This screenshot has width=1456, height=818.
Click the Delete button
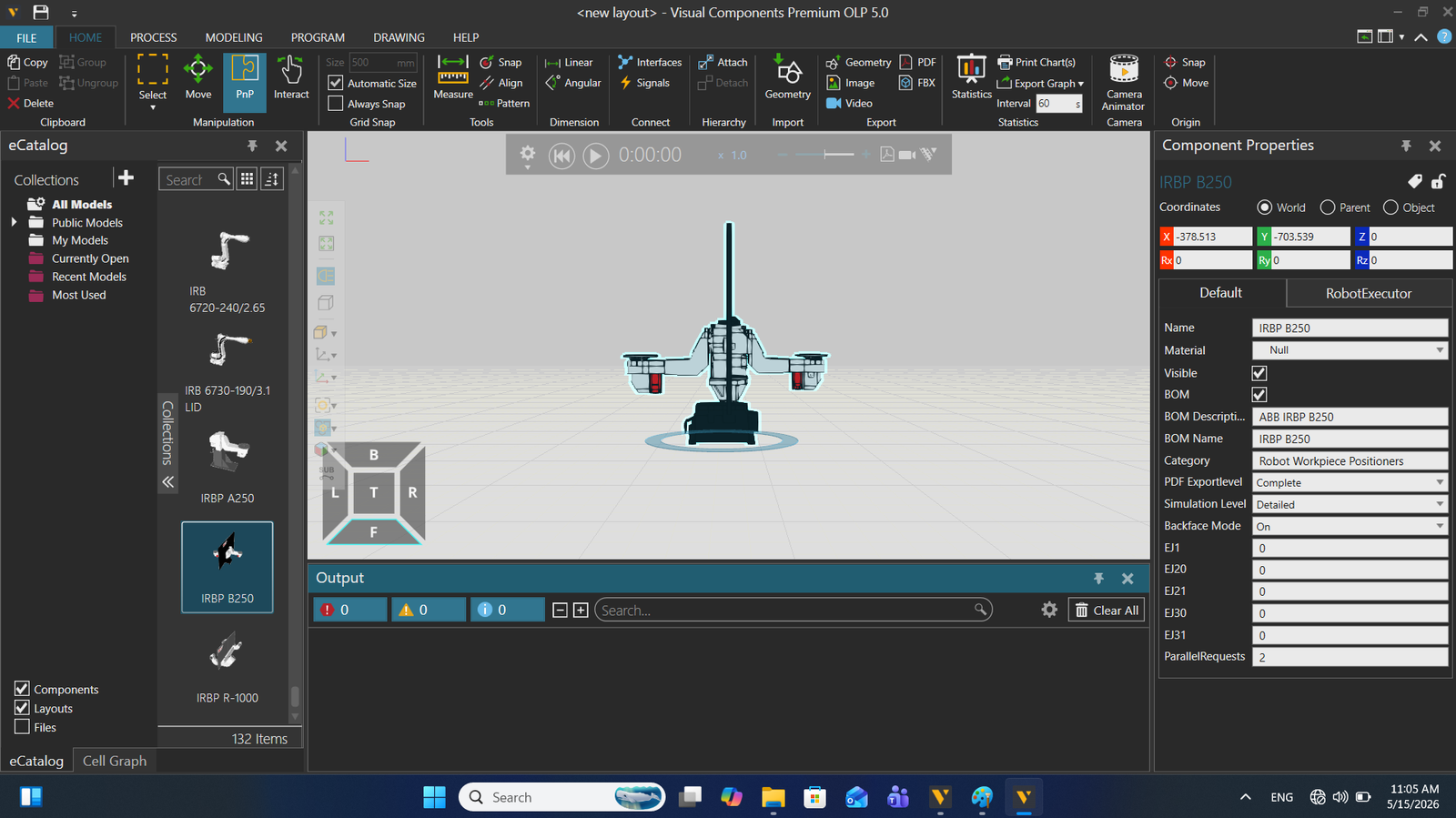click(x=30, y=104)
